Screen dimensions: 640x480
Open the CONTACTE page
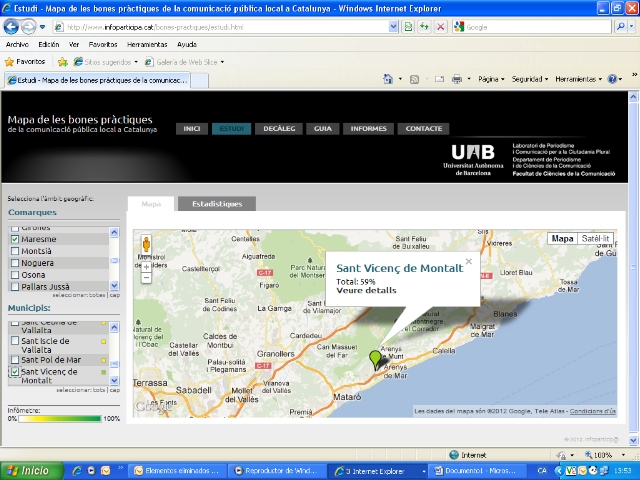424,129
